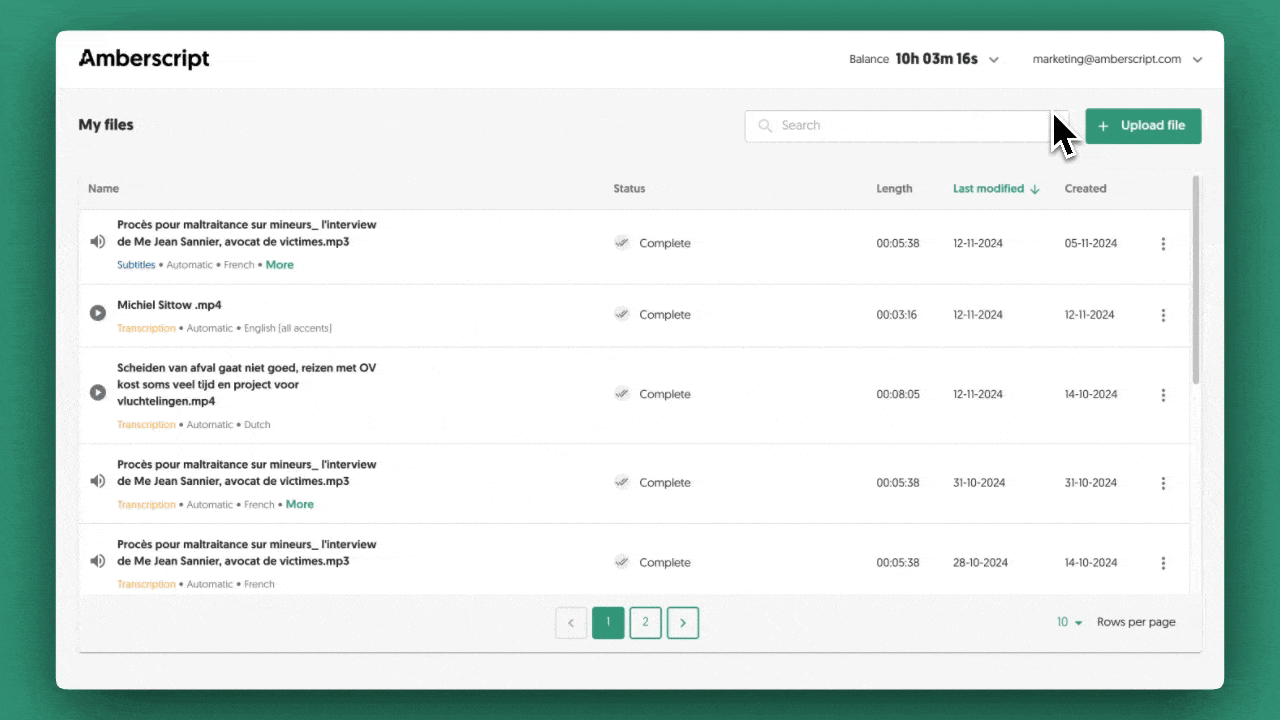Expand the Balance 10h 03m 16s dropdown
This screenshot has width=1280, height=720.
pyautogui.click(x=994, y=60)
